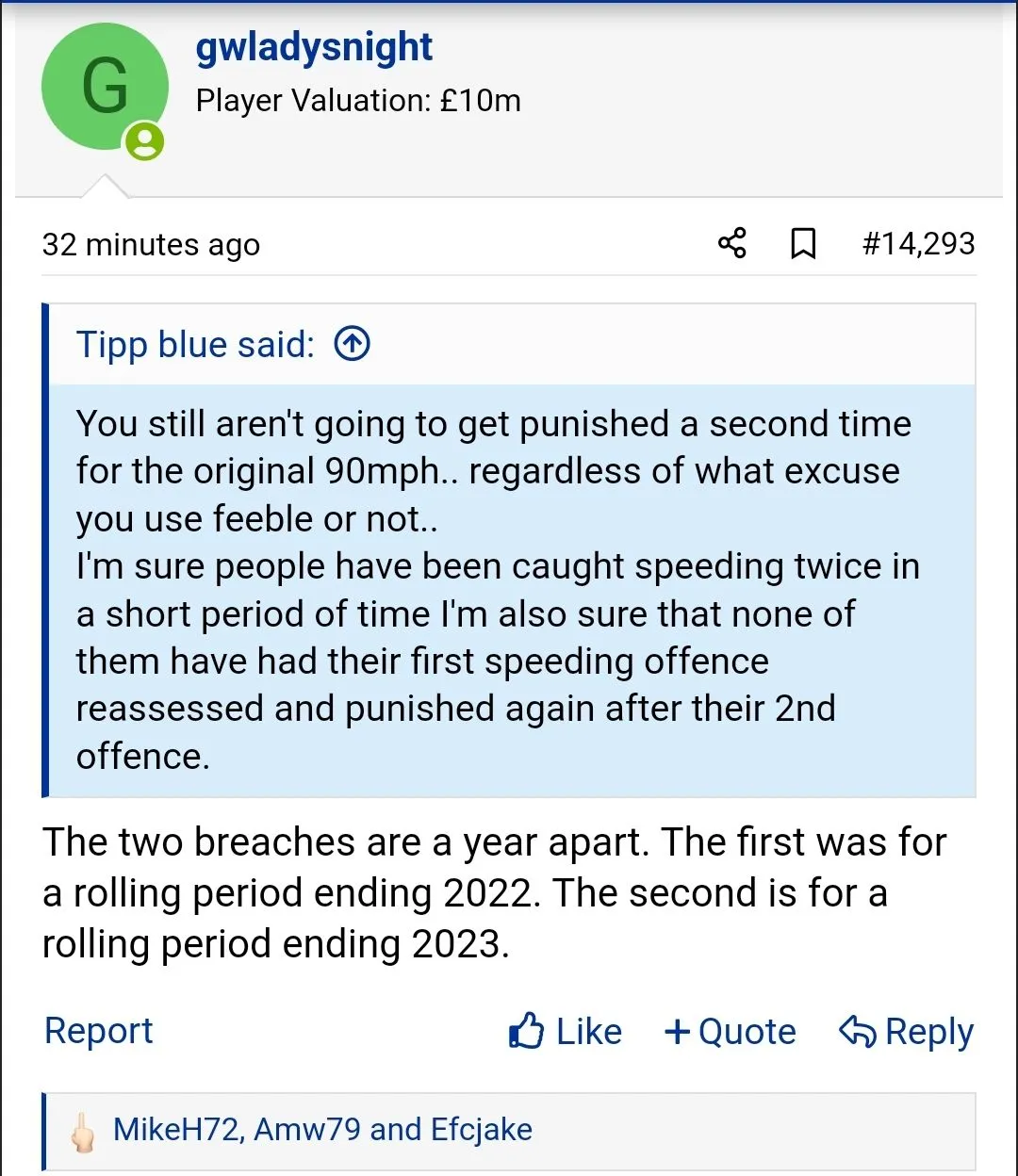
Task: View MikeH72's profile from reactions list
Action: tap(175, 1130)
